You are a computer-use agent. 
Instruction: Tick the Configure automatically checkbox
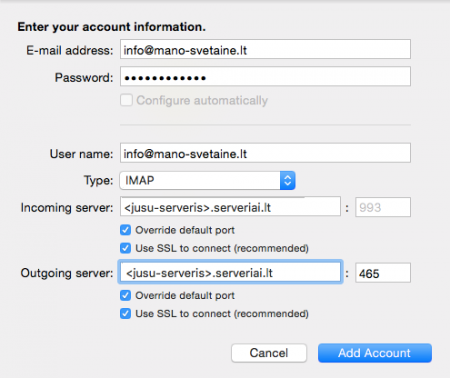pyautogui.click(x=126, y=100)
